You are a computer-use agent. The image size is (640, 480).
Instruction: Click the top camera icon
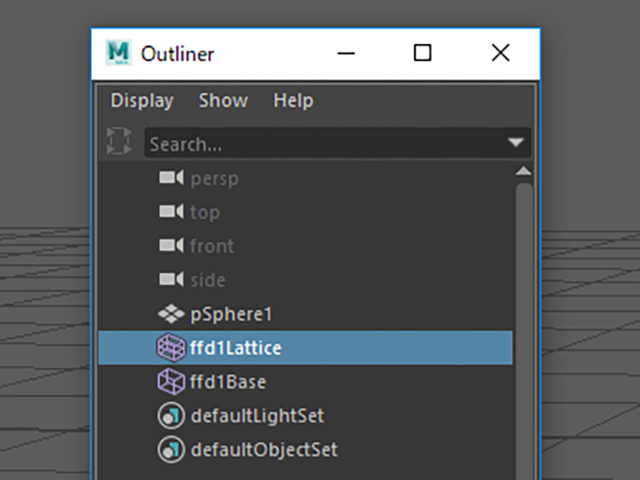click(x=171, y=211)
